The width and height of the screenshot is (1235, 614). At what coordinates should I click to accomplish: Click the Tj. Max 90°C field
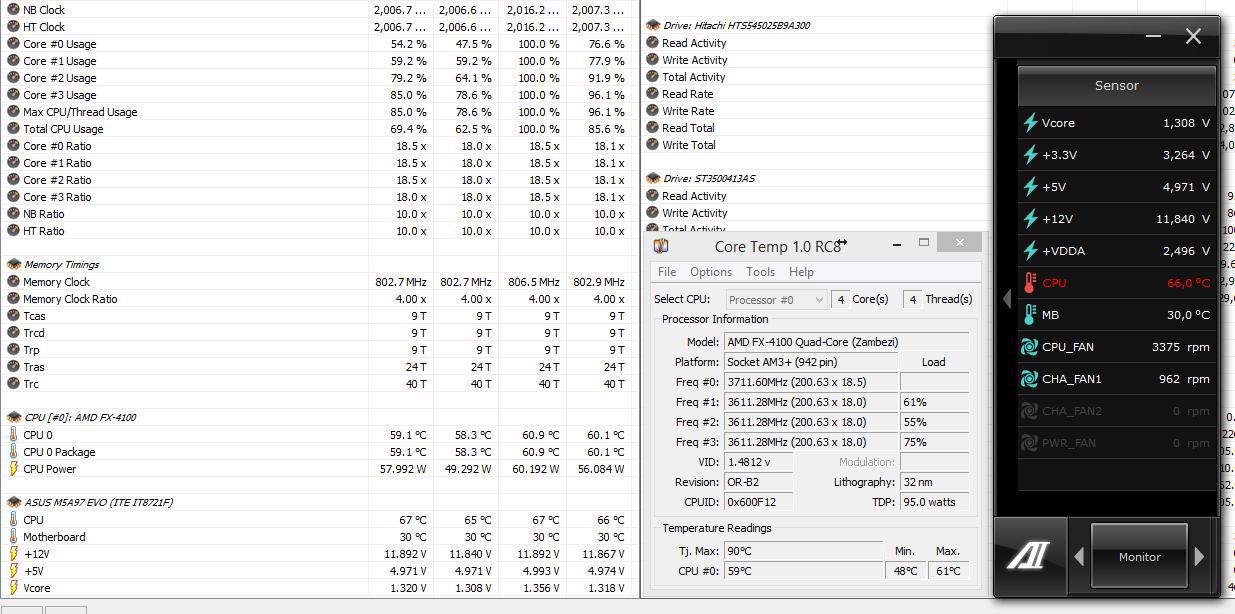pos(803,551)
